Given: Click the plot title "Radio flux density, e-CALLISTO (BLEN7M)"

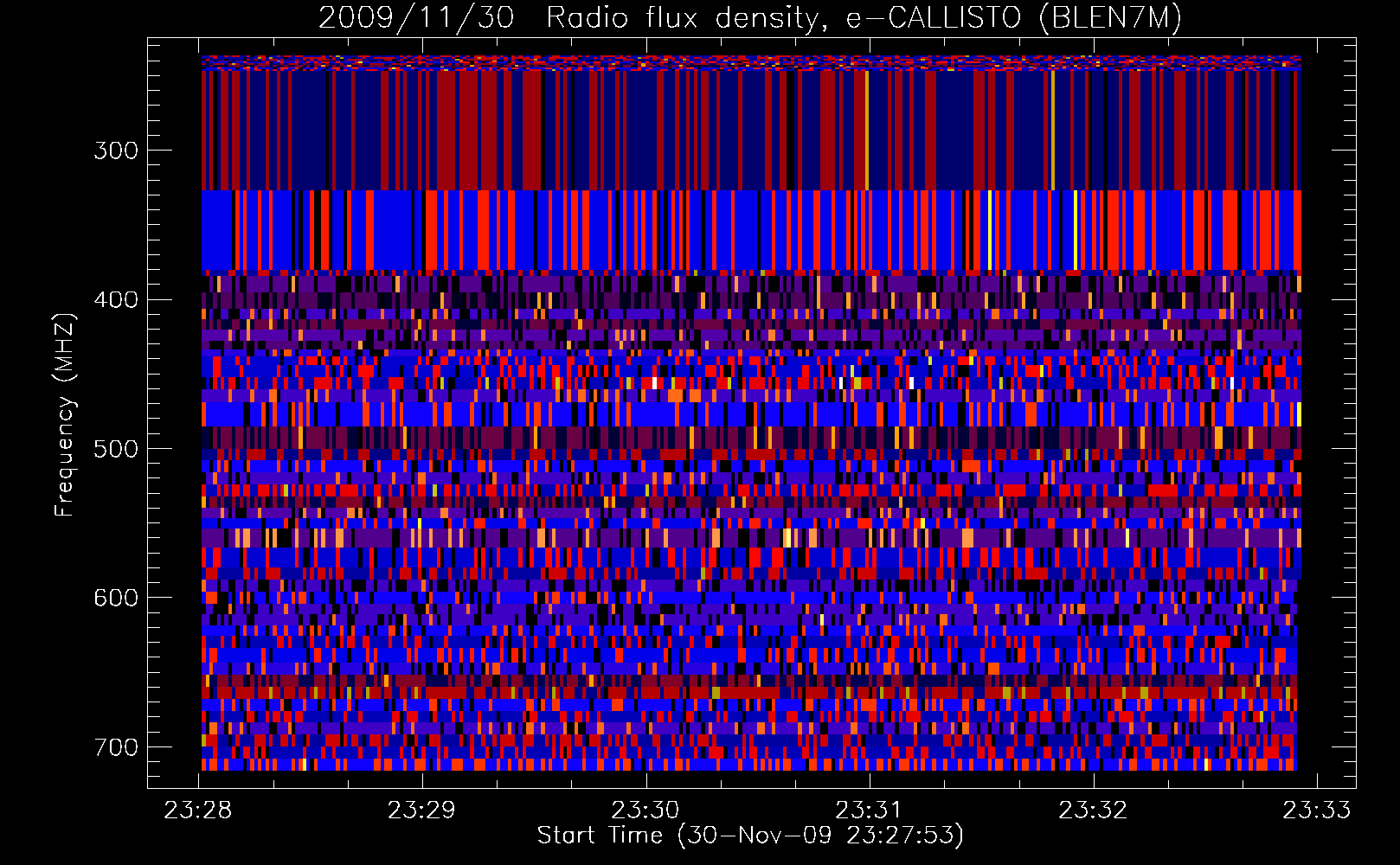Looking at the screenshot, I should tap(864, 18).
